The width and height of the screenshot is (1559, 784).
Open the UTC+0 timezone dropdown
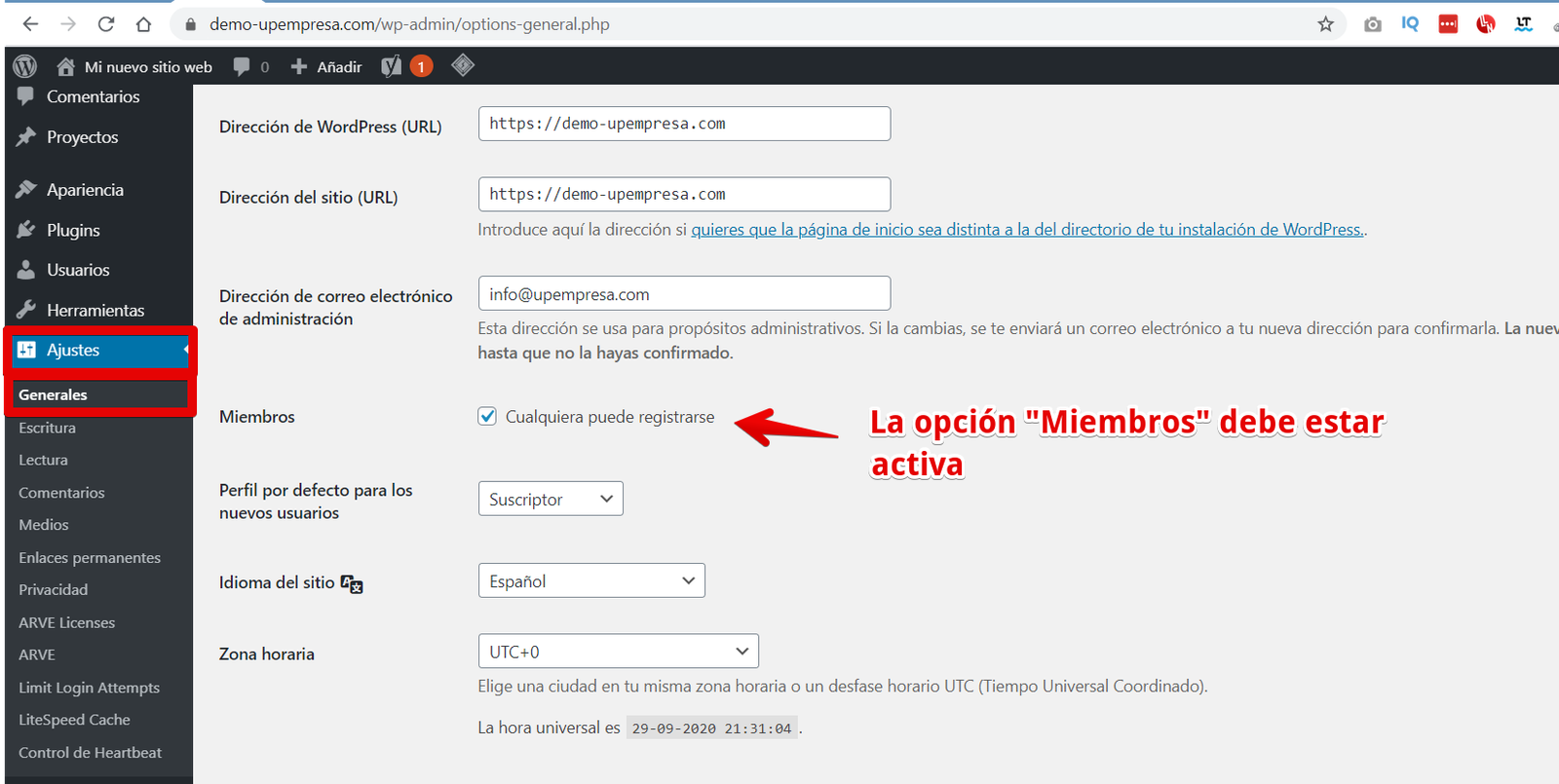pyautogui.click(x=619, y=652)
